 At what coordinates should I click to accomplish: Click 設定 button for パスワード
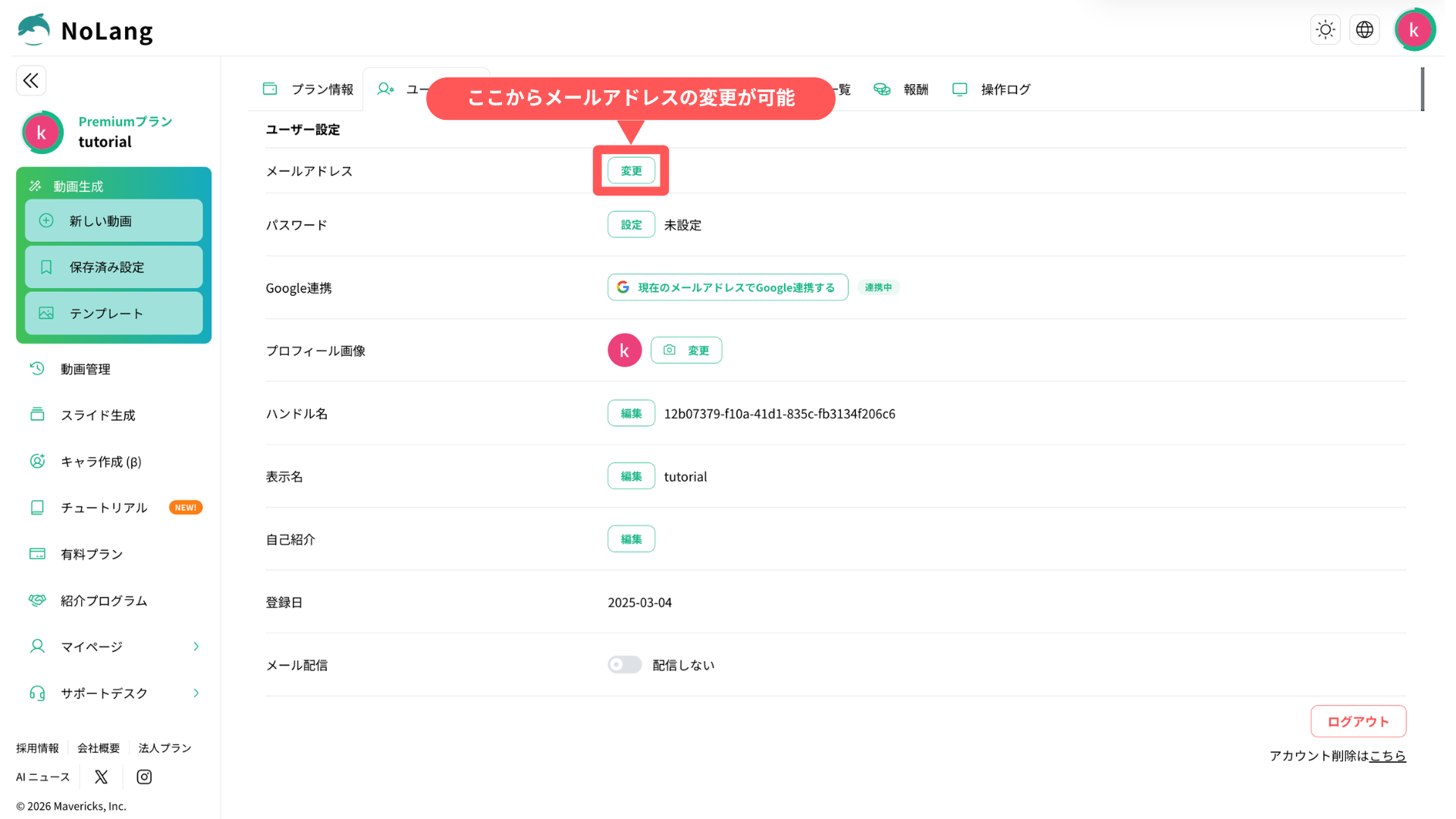631,224
